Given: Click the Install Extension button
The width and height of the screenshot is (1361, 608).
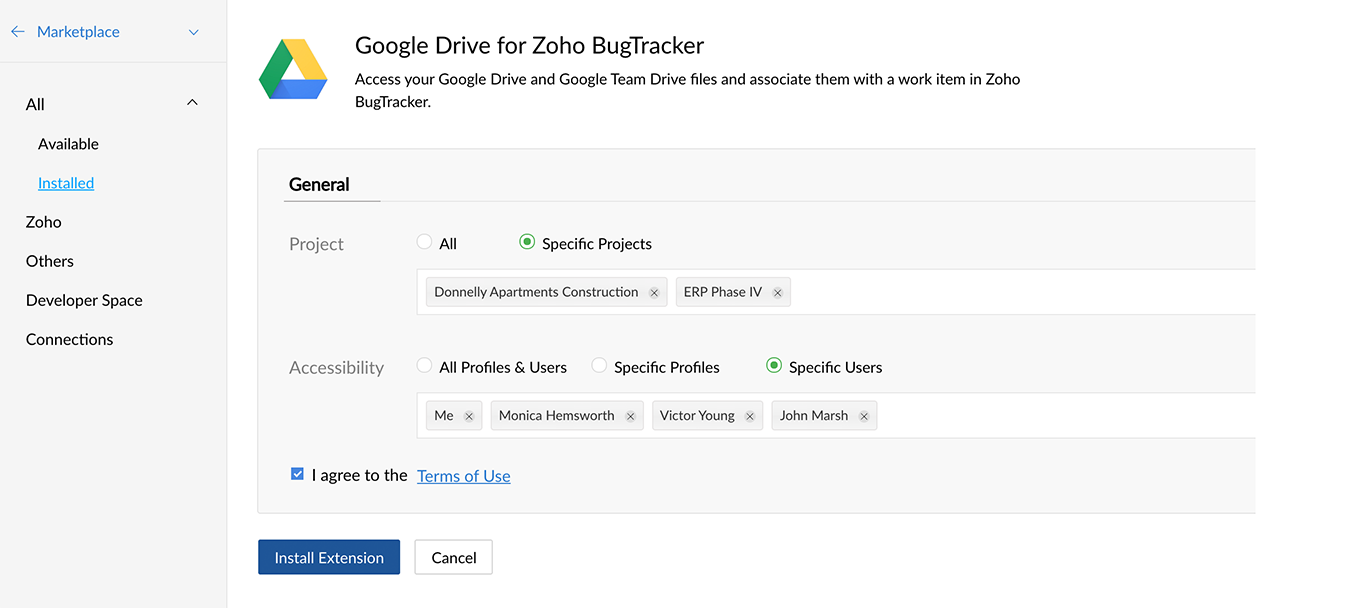Looking at the screenshot, I should (329, 557).
